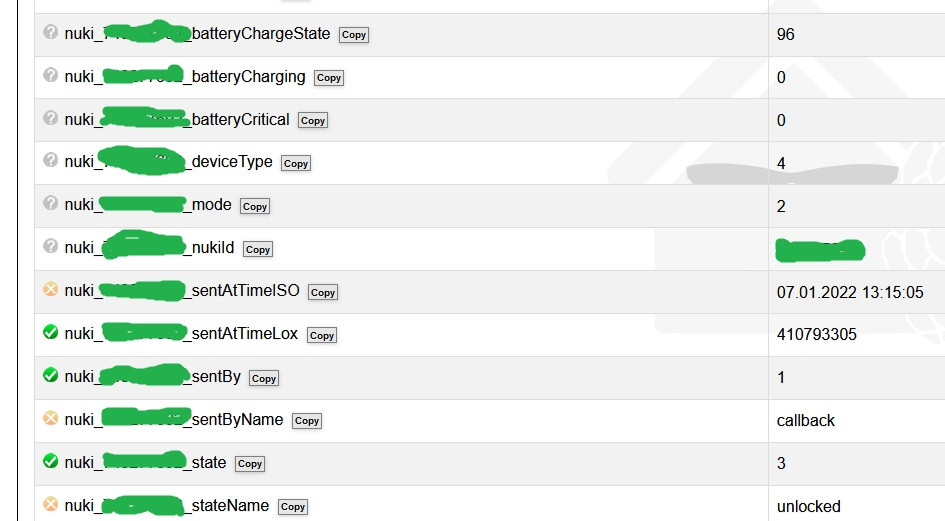Image resolution: width=945 pixels, height=521 pixels.
Task: Copy the sentAtTimeLox variable name
Action: [x=322, y=335]
